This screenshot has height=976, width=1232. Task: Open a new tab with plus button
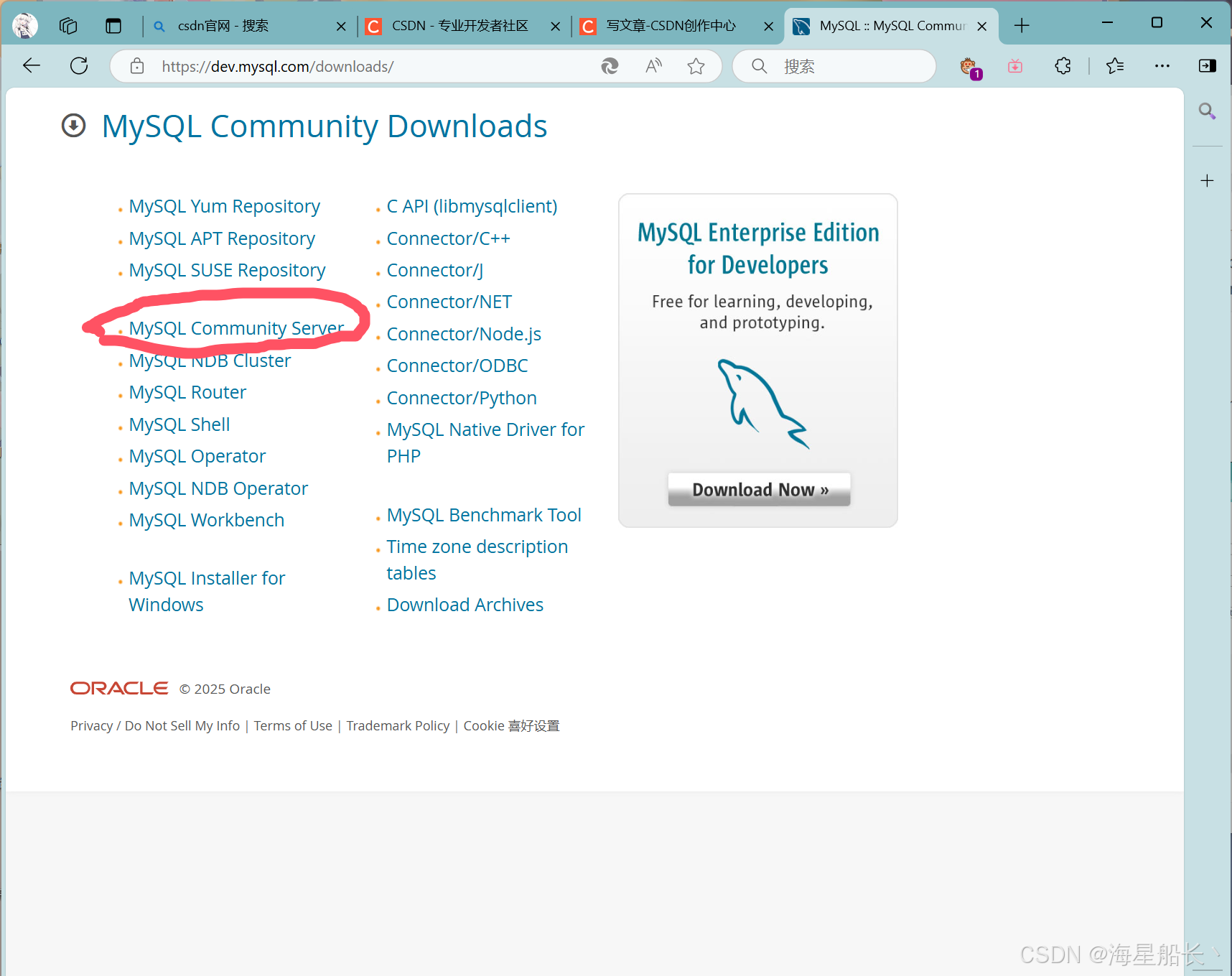click(1022, 26)
